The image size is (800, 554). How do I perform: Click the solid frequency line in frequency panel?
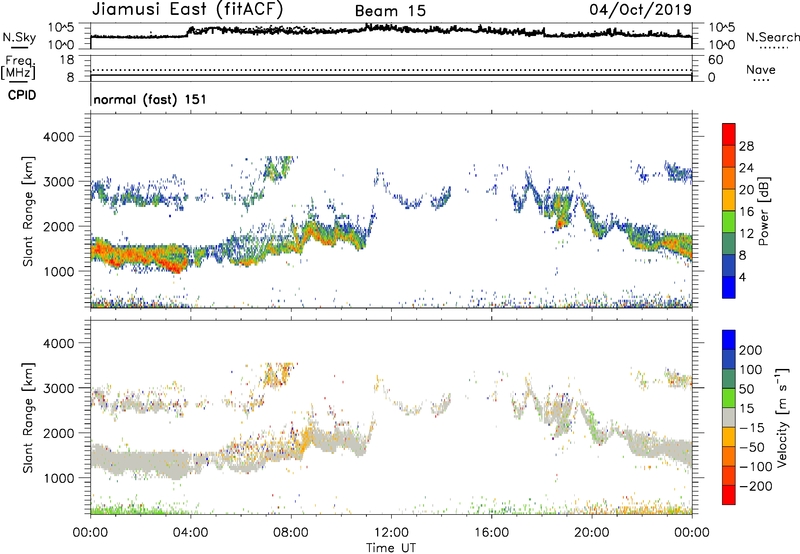click(x=391, y=75)
